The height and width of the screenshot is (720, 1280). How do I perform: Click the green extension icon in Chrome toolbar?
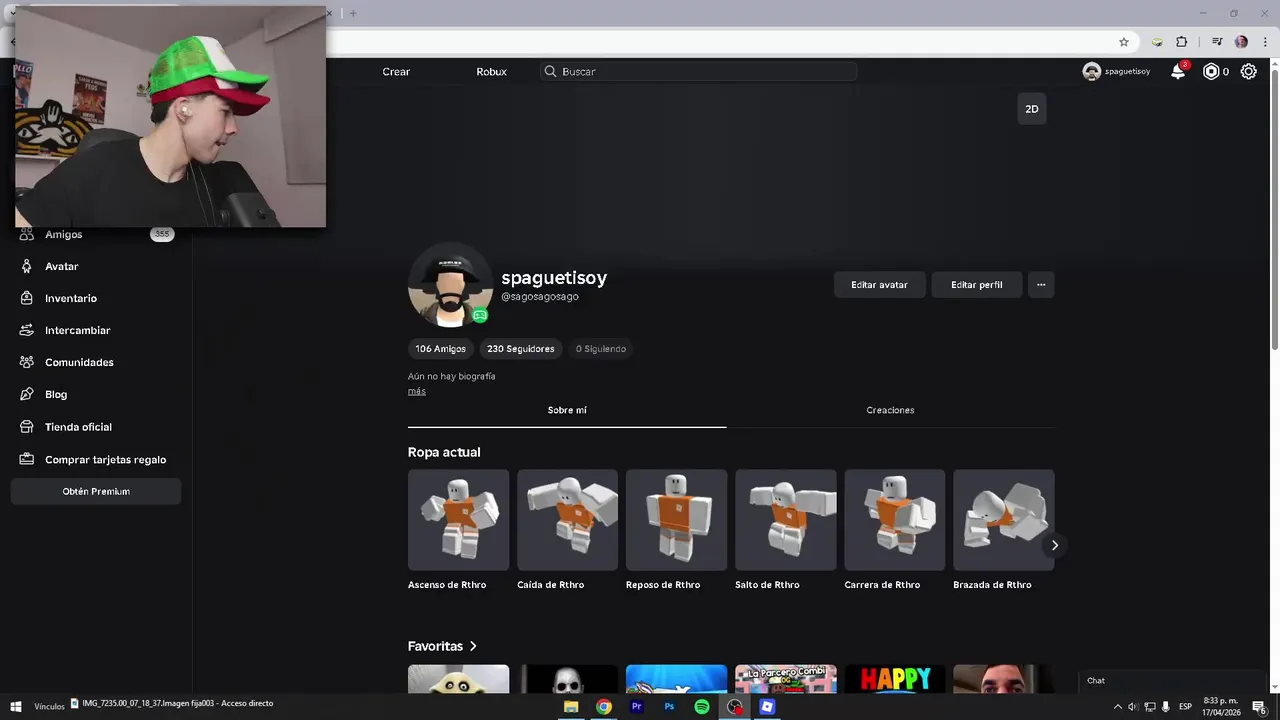coord(1157,42)
